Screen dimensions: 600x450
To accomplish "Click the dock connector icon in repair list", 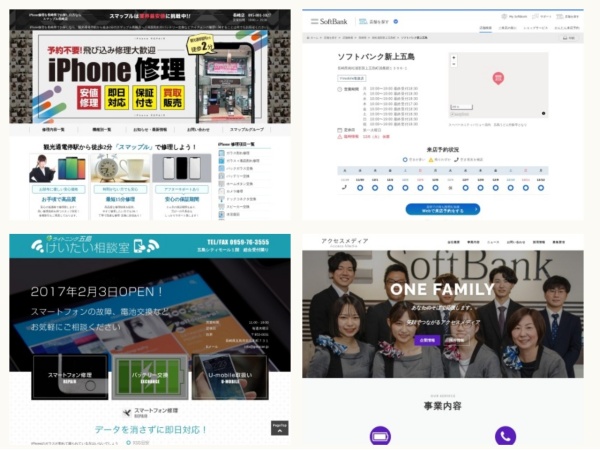I will point(221,199).
